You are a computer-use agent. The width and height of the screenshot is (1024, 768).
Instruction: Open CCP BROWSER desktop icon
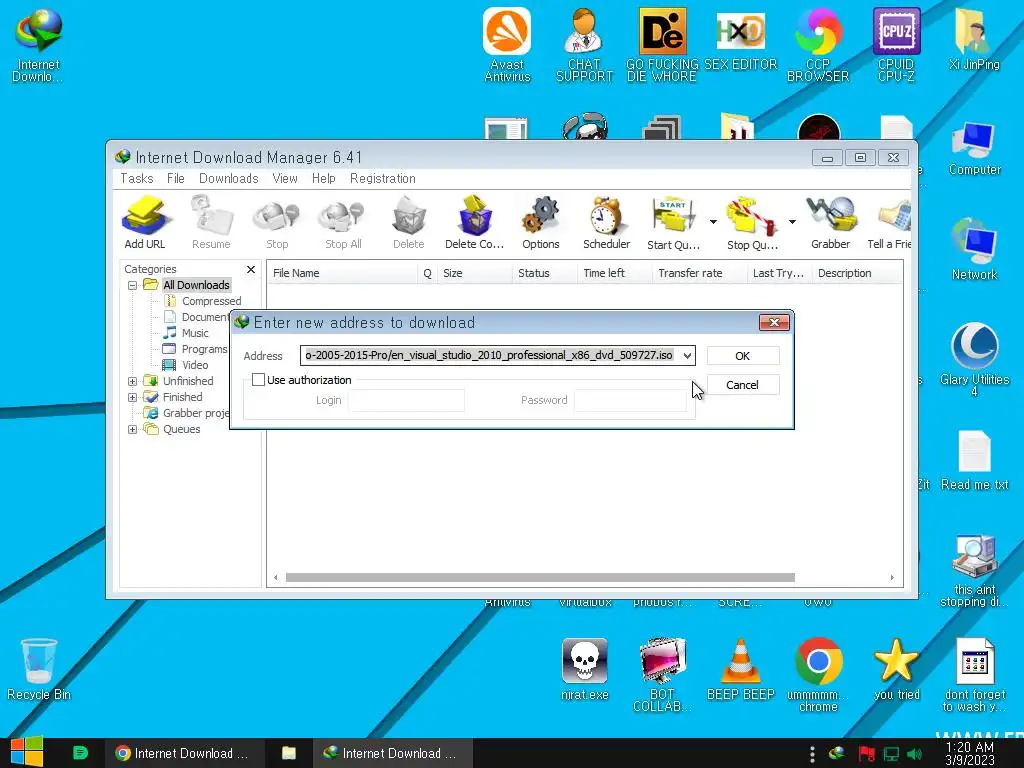click(x=818, y=44)
